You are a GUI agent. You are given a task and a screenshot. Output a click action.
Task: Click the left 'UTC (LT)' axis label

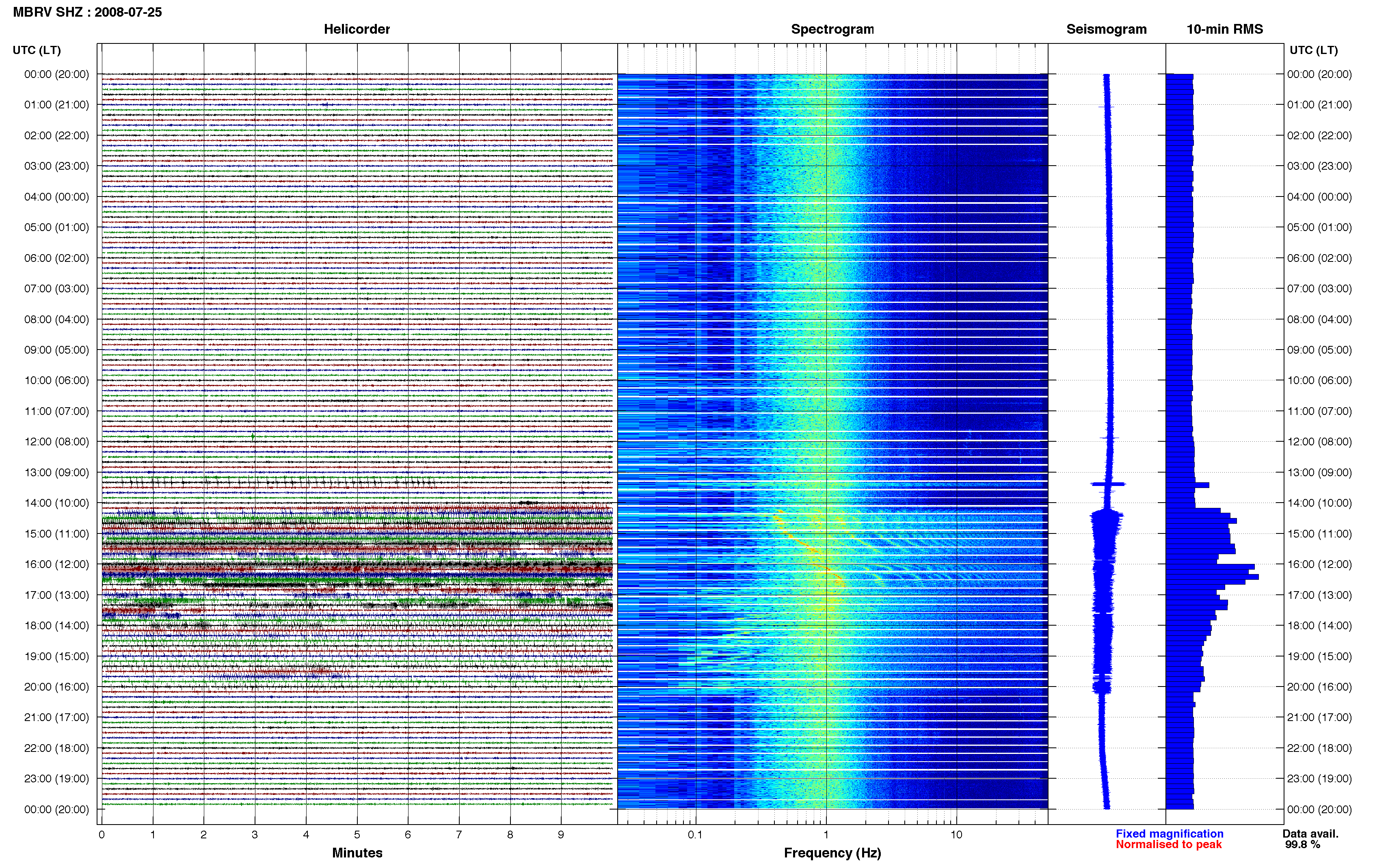[37, 50]
